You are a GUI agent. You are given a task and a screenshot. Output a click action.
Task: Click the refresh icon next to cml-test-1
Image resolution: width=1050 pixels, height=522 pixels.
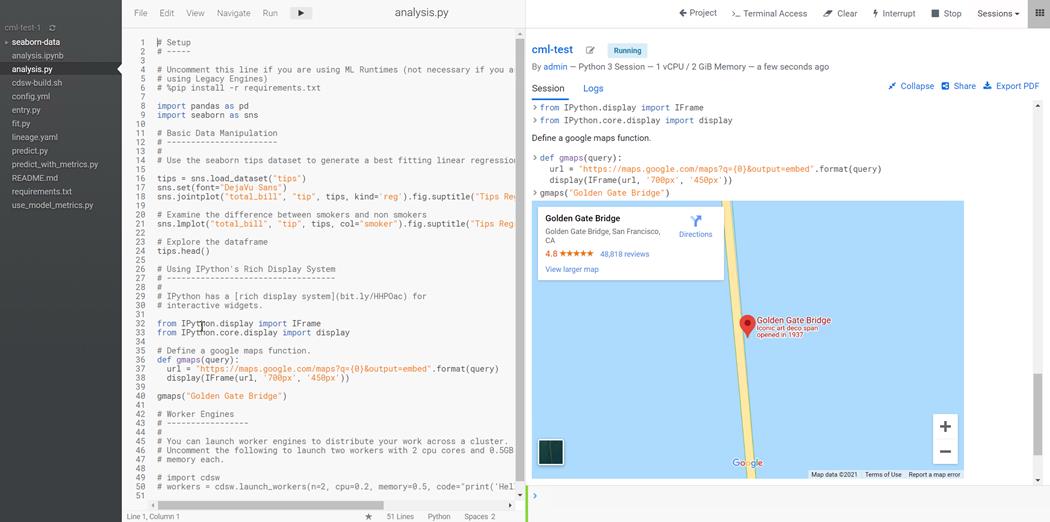pyautogui.click(x=52, y=28)
